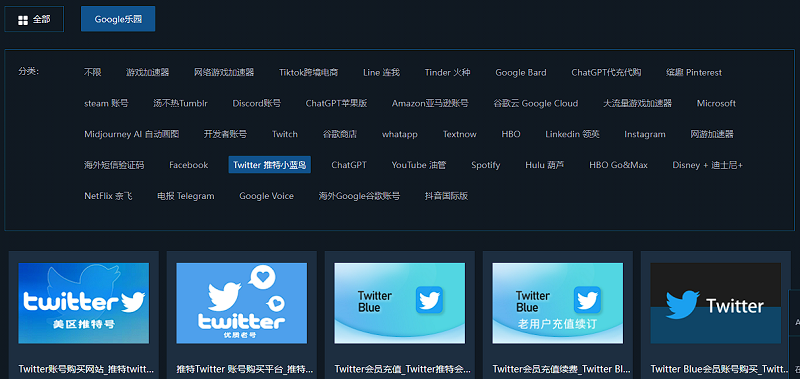
Task: Open 推特Twitter 账号购买平台 product title
Action: pos(244,369)
